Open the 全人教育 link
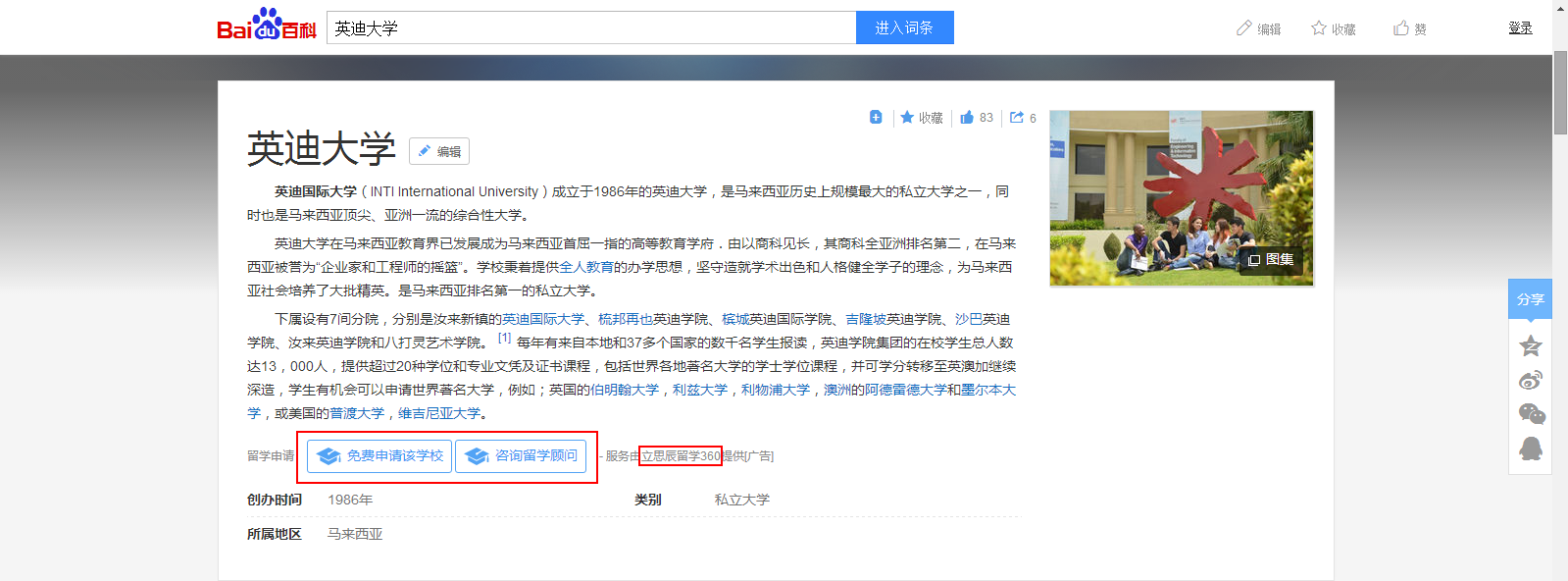Screen dimensions: 1568x581 pos(586,267)
